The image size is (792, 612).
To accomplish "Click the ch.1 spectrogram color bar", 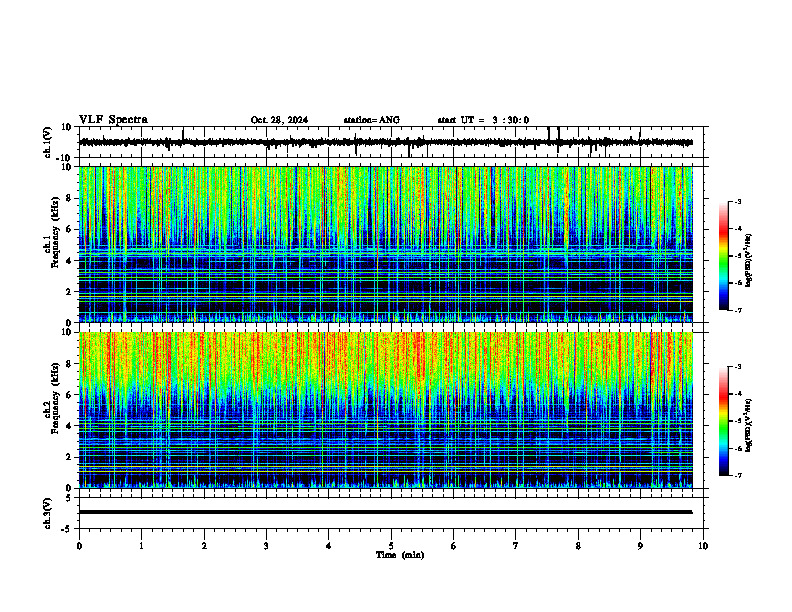I will pyautogui.click(x=724, y=256).
